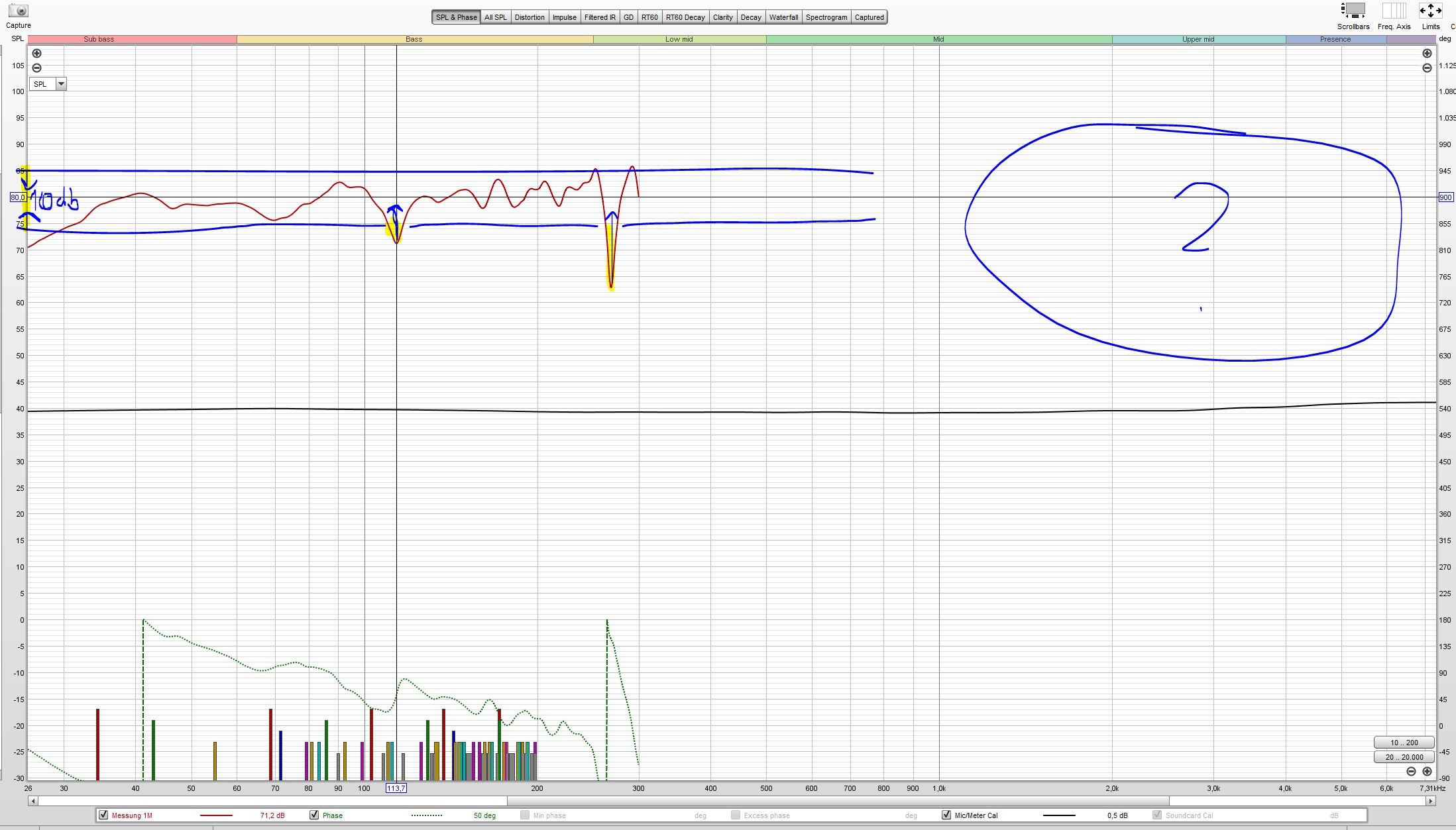
Task: Click the 10 .. 200 range button
Action: [x=1404, y=743]
